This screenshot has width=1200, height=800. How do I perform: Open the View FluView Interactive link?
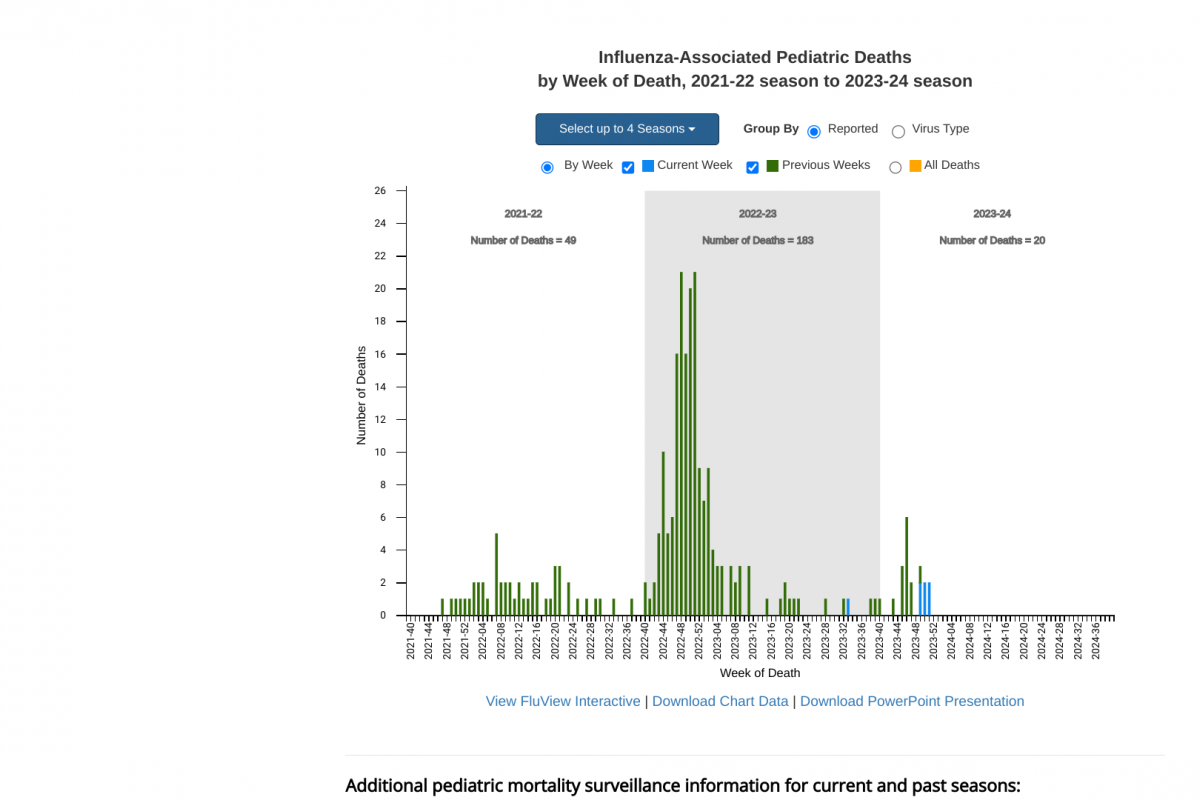(x=562, y=701)
